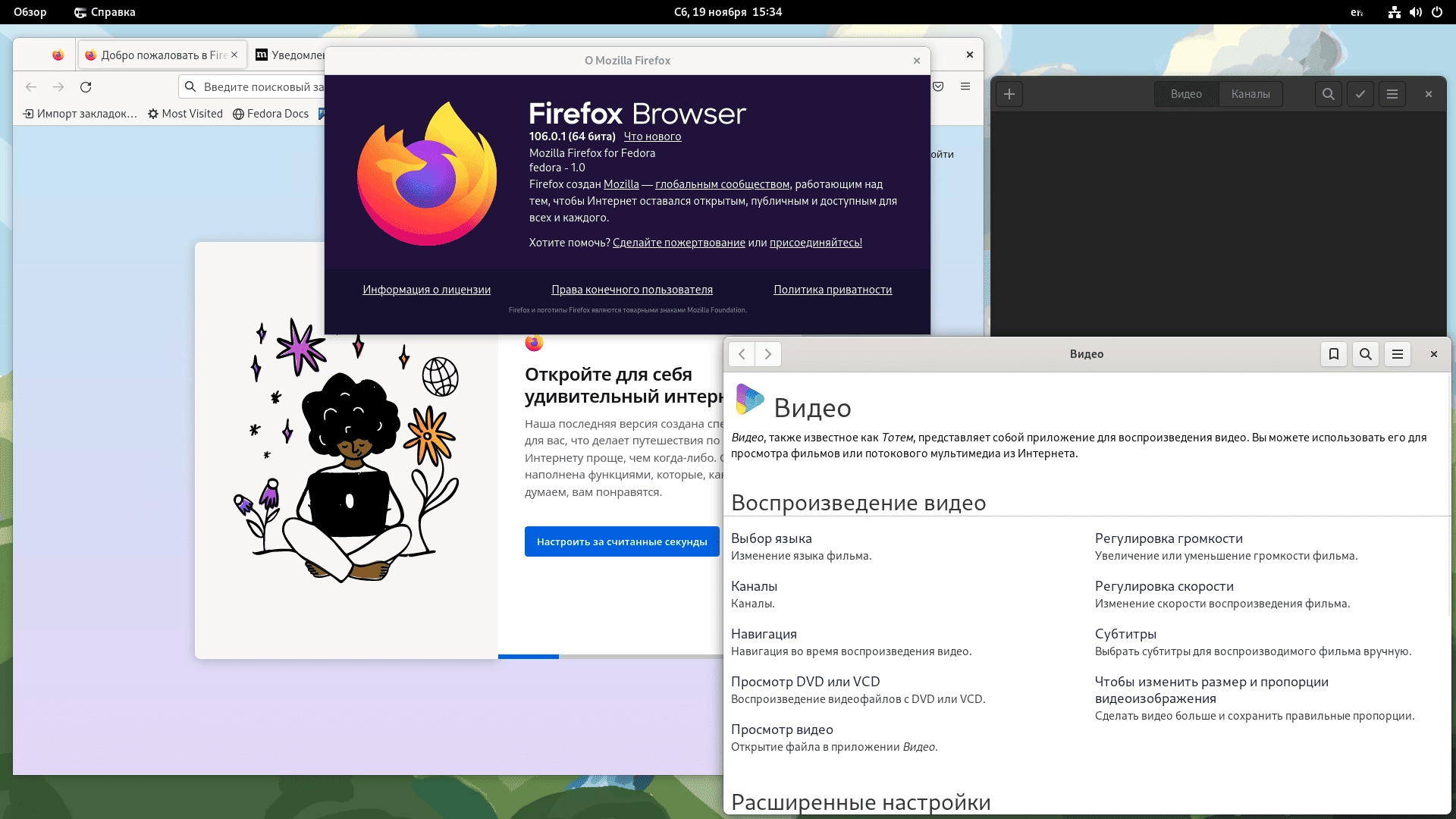Screen dimensions: 1456x819
Task: Open the 'Что нового' link
Action: [x=652, y=136]
